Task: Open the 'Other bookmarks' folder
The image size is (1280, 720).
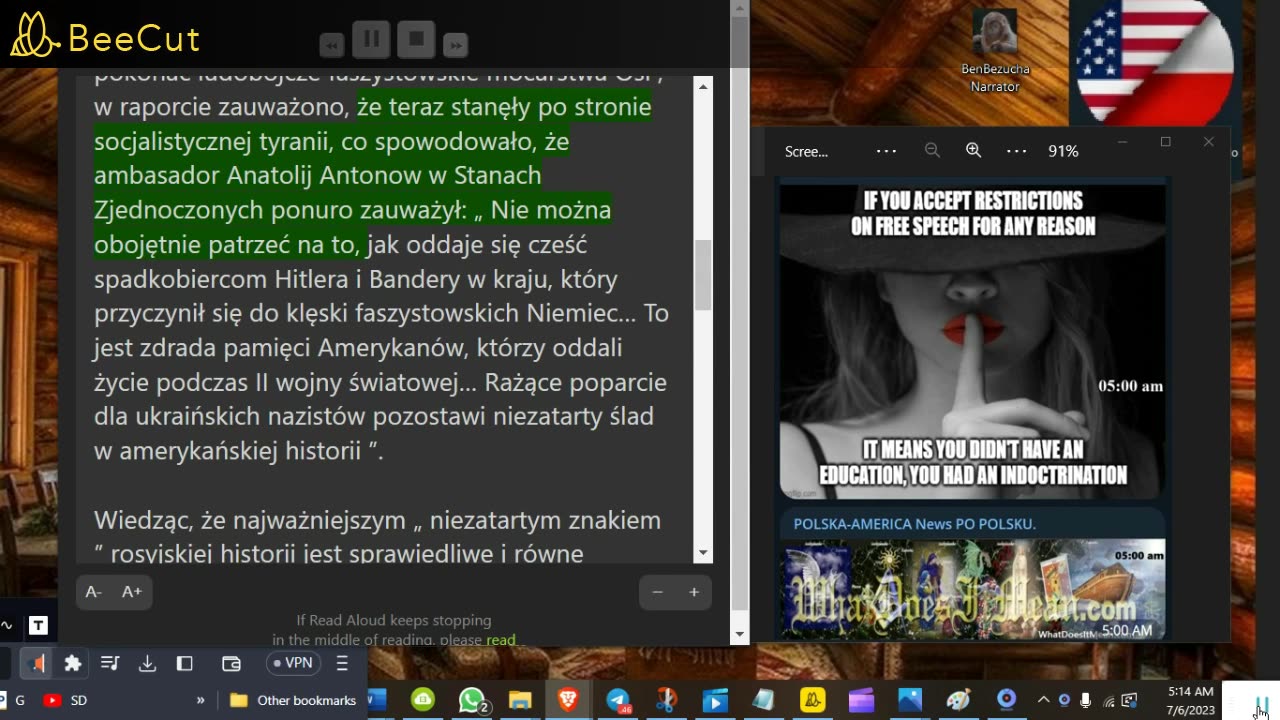Action: [x=293, y=700]
